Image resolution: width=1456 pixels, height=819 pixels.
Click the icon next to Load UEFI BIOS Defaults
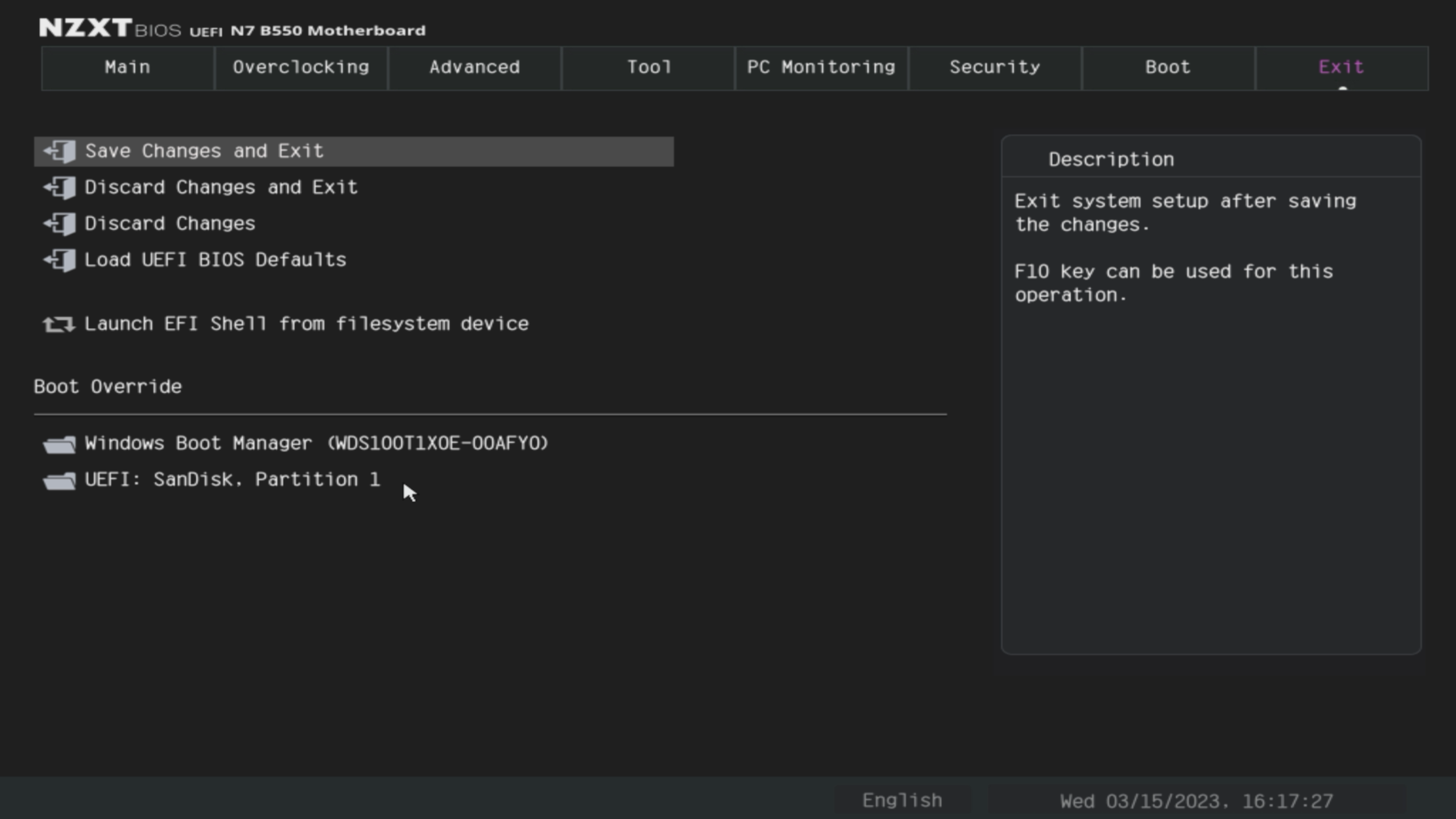59,260
